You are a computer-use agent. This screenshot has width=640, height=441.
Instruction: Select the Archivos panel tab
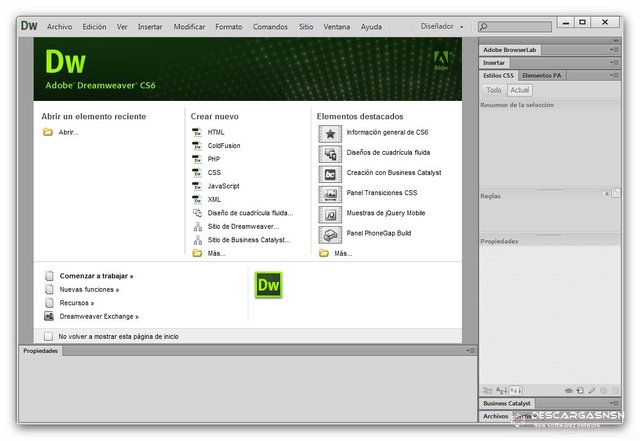(x=496, y=416)
